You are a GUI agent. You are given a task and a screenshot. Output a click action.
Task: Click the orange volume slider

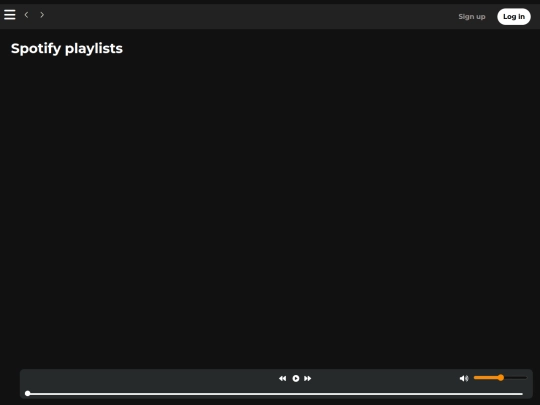500,378
